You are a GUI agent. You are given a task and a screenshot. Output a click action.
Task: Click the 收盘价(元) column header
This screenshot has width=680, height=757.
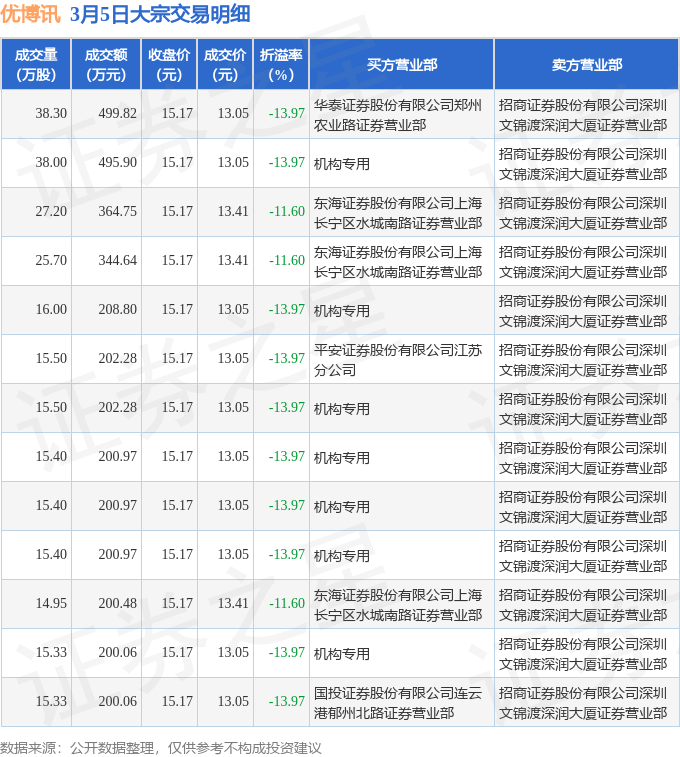tap(169, 65)
